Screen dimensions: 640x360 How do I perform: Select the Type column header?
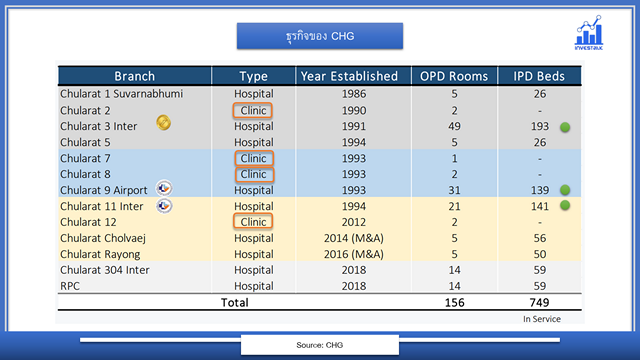coord(253,76)
